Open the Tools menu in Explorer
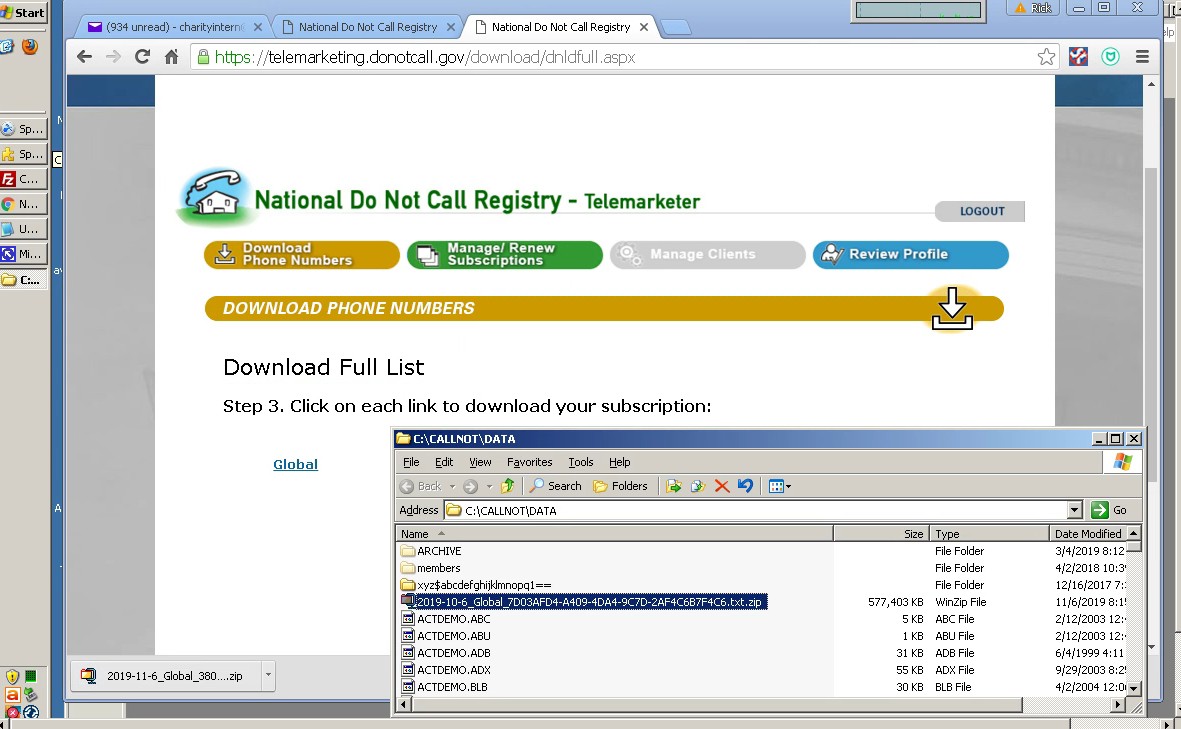This screenshot has width=1181, height=729. click(581, 462)
